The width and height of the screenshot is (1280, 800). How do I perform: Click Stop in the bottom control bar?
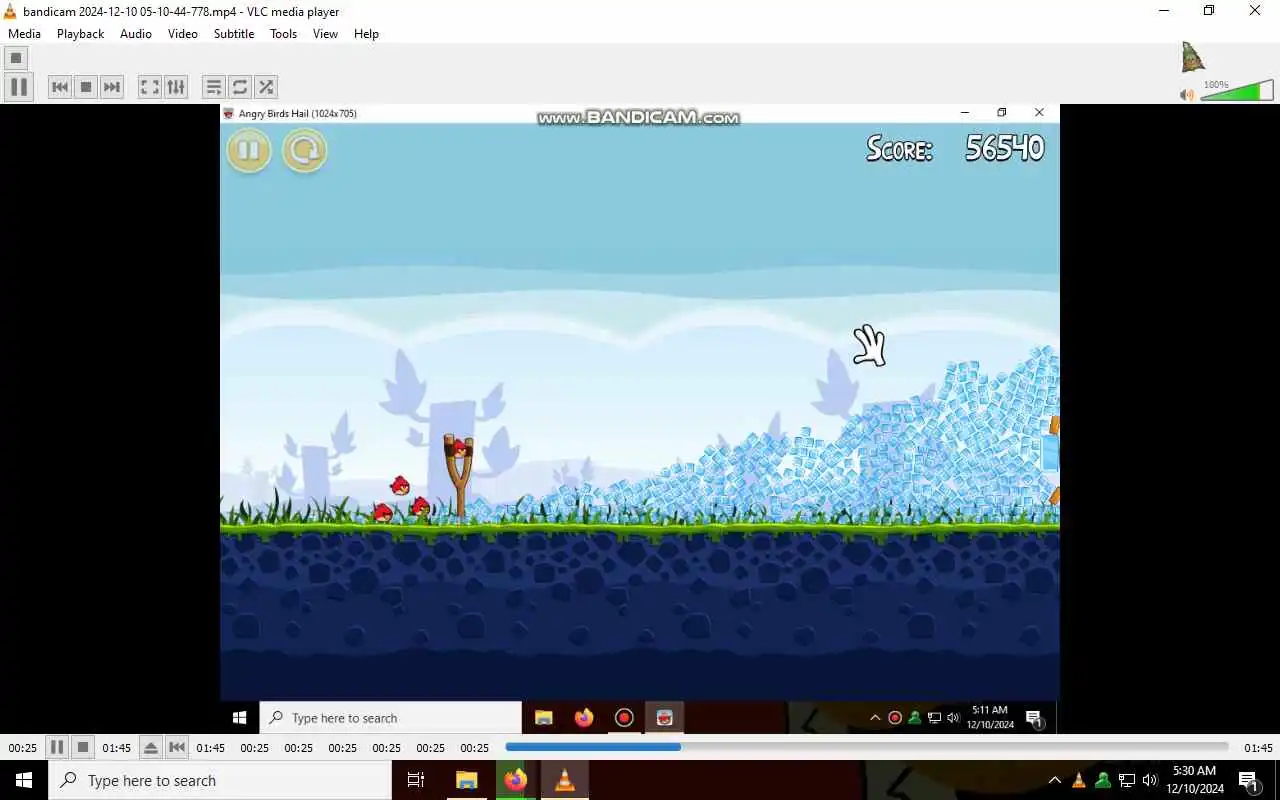tap(83, 747)
